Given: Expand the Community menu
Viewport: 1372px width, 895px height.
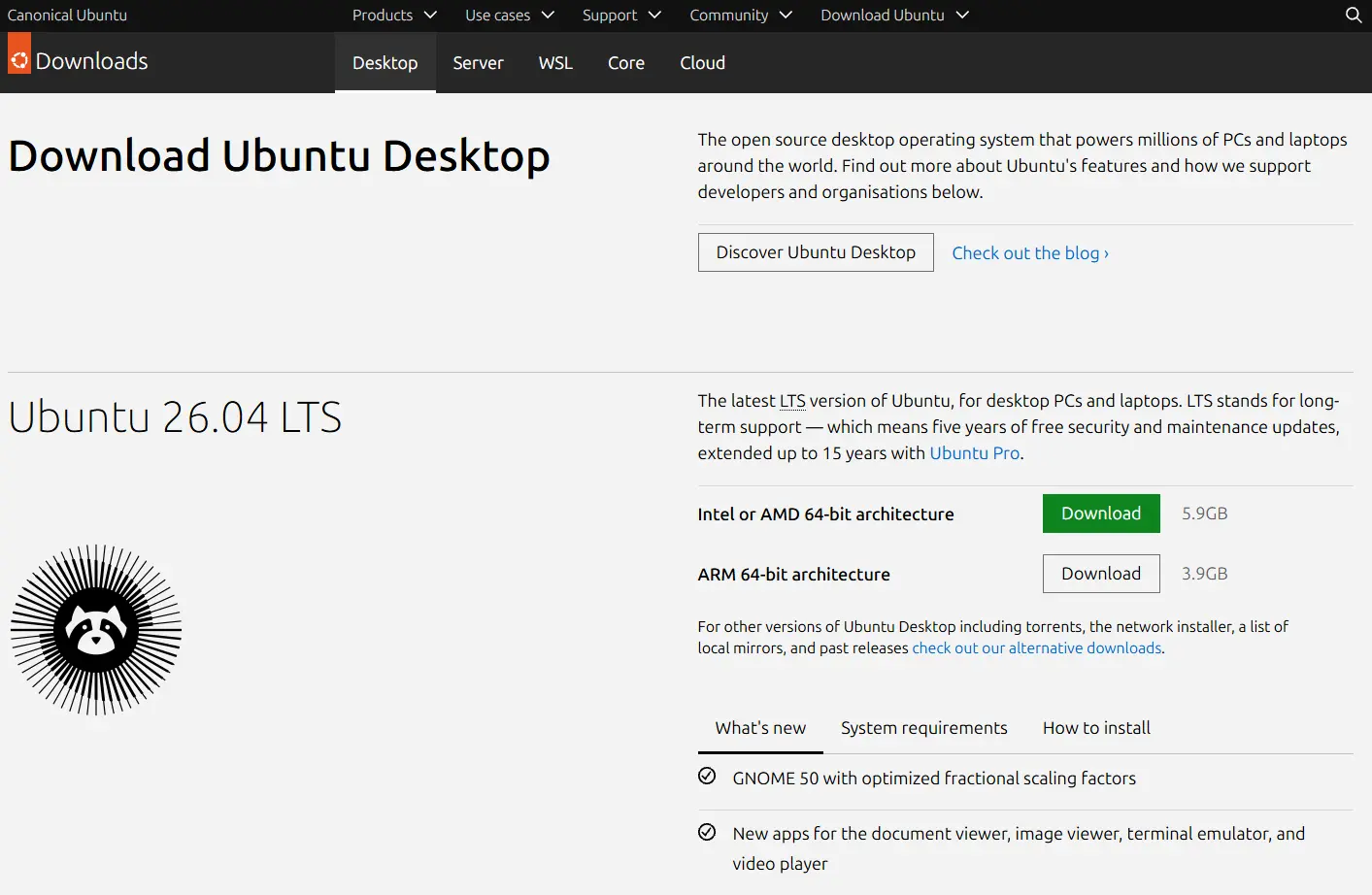Looking at the screenshot, I should click(741, 15).
